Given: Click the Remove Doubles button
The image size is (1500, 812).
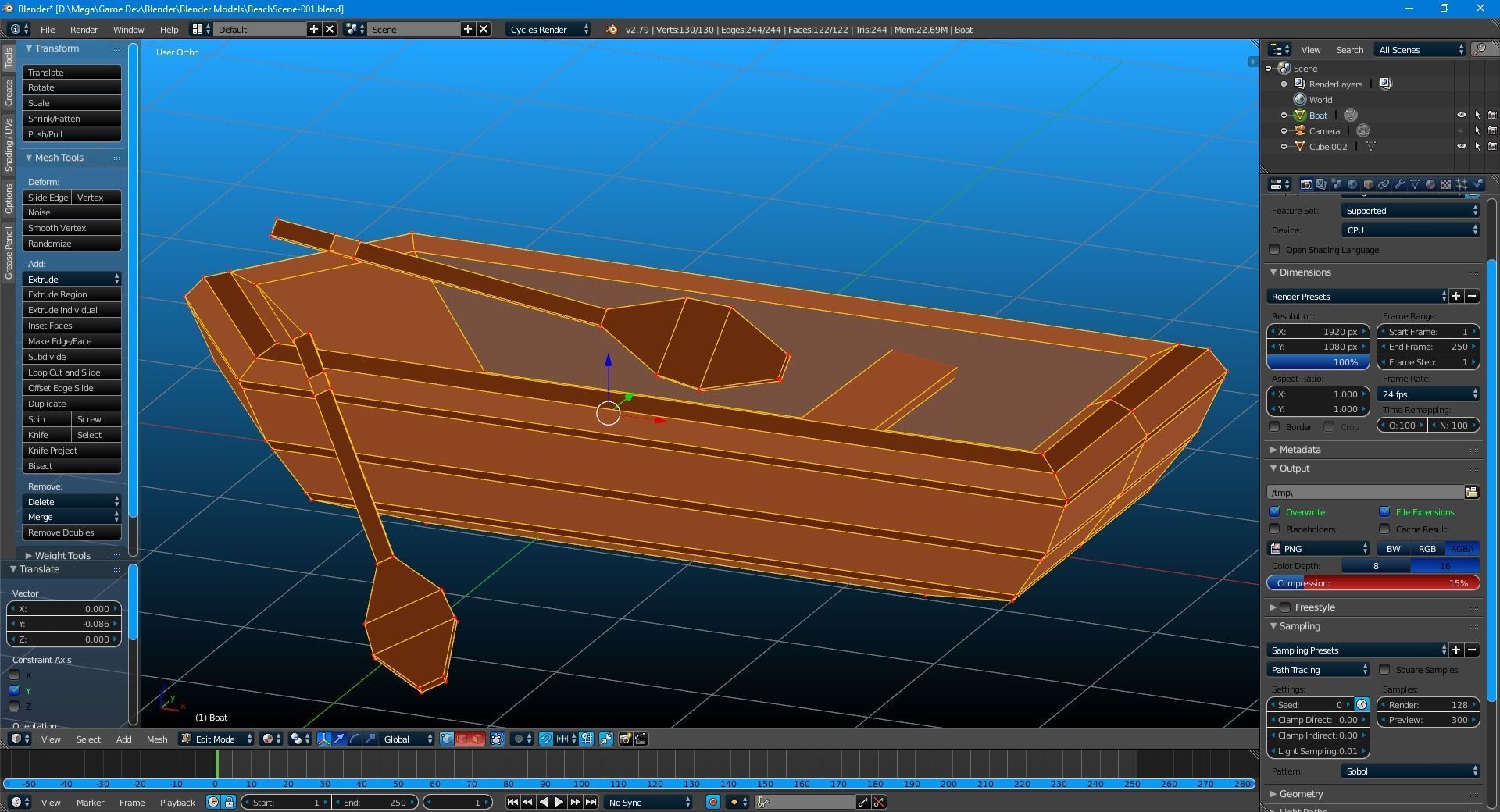Looking at the screenshot, I should pos(72,532).
